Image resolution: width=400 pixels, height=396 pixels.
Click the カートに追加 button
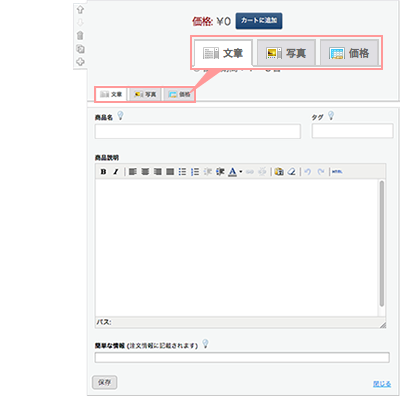point(259,21)
